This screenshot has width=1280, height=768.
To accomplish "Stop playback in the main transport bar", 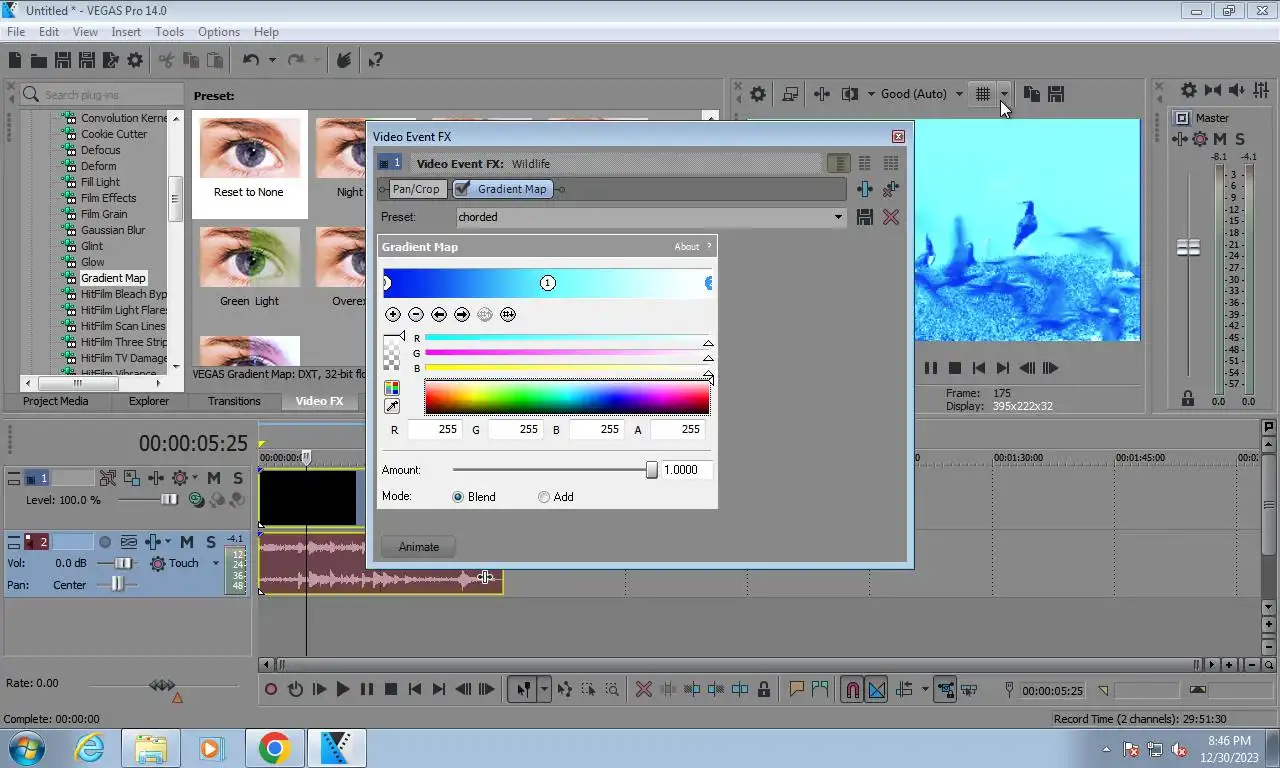I will tap(391, 689).
